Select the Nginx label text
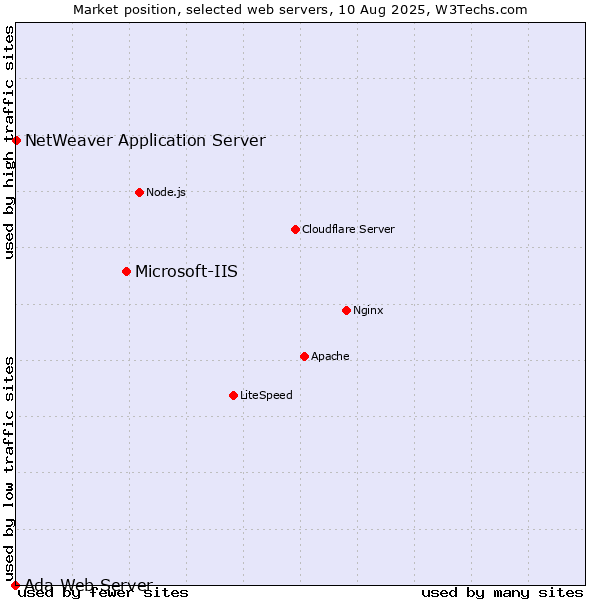 coord(368,310)
